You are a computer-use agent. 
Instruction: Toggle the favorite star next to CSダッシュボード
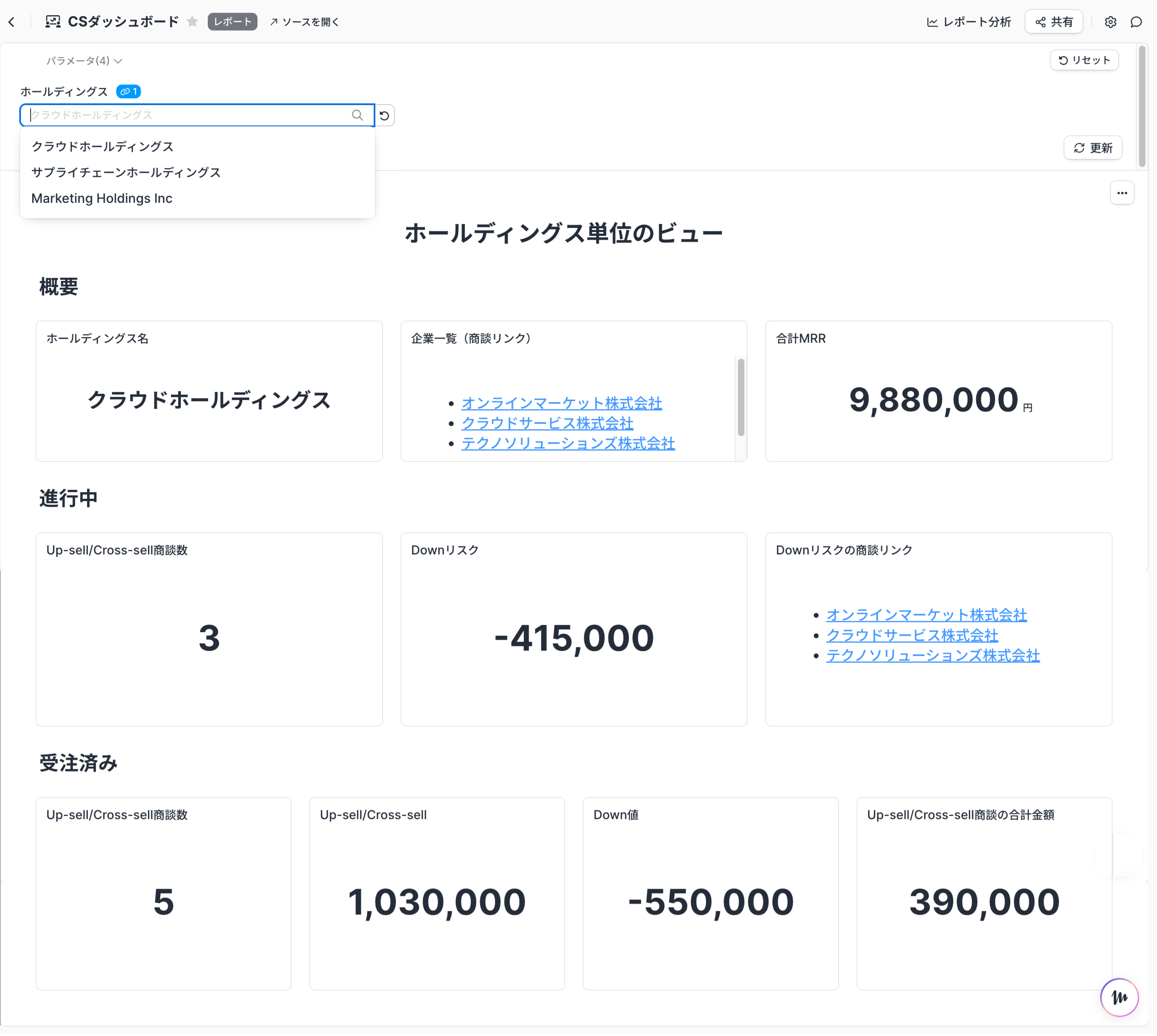coord(192,22)
